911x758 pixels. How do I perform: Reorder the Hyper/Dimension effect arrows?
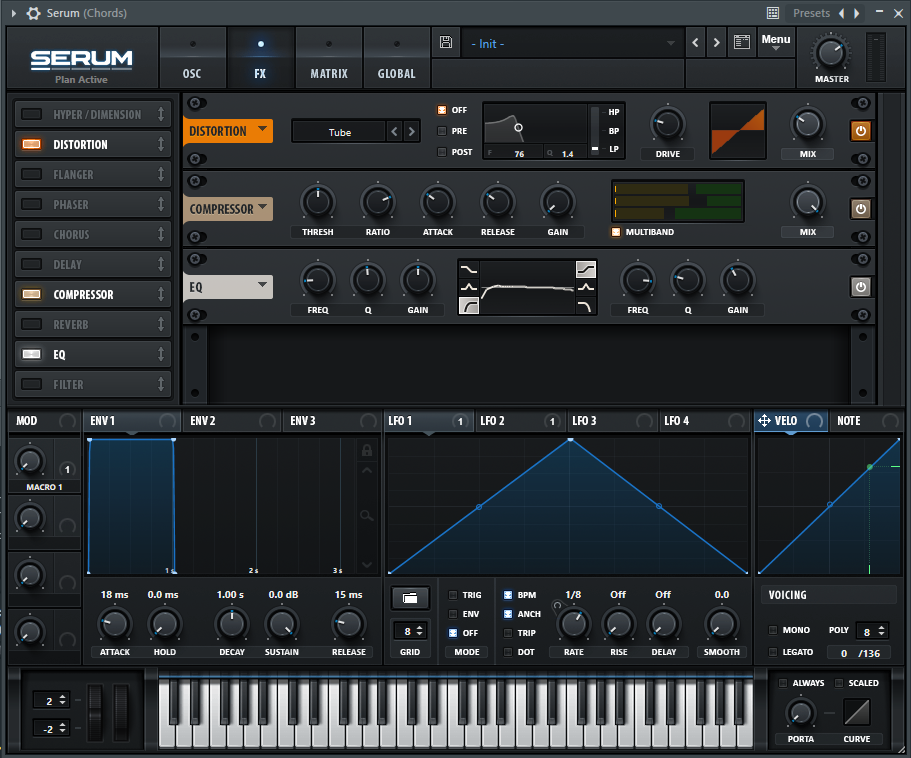(161, 114)
